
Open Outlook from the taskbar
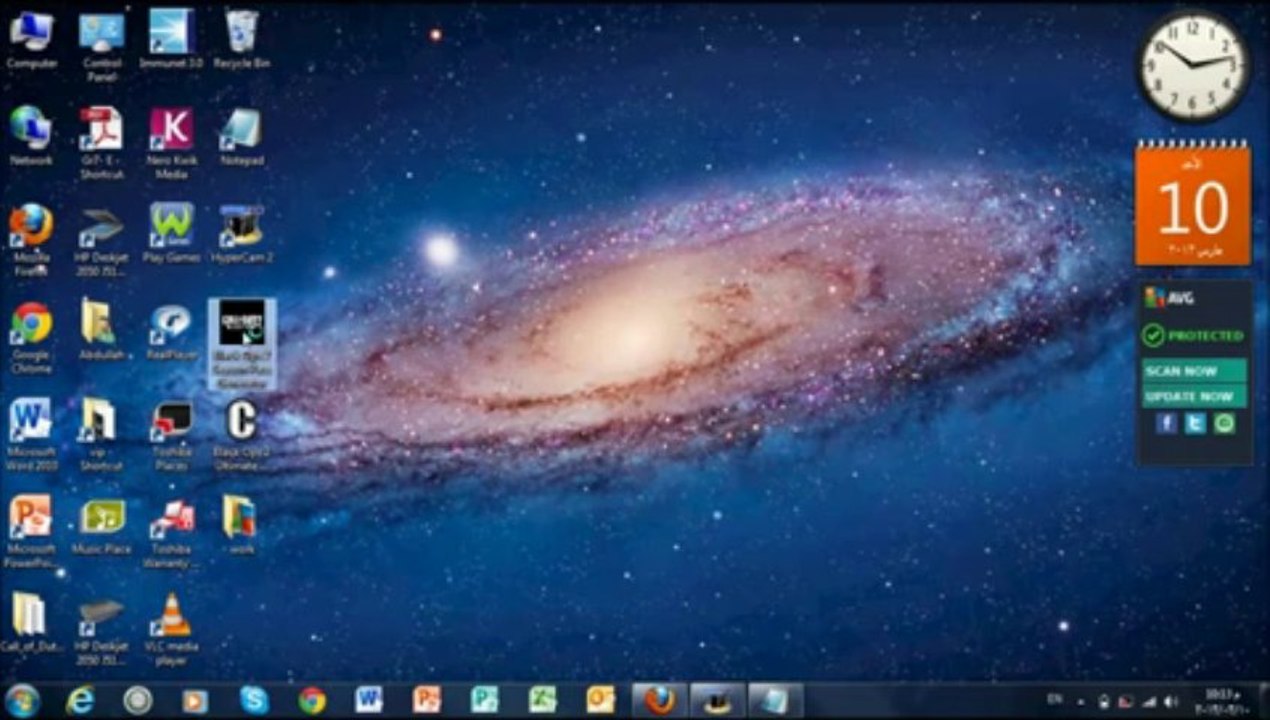point(601,700)
